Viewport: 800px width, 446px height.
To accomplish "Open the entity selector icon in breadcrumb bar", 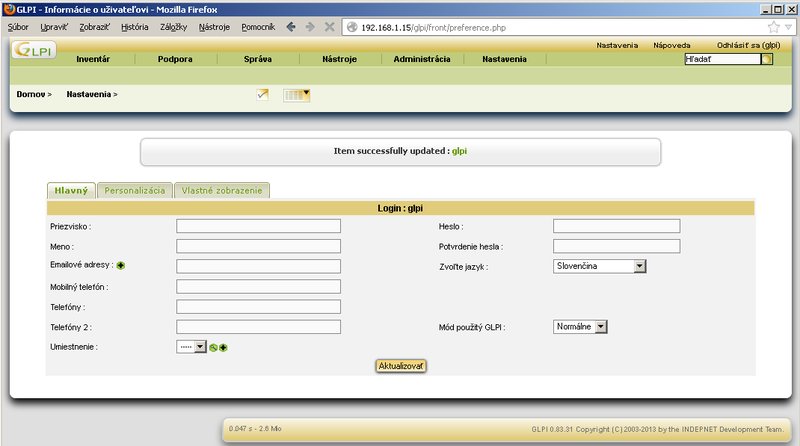I will (x=297, y=95).
